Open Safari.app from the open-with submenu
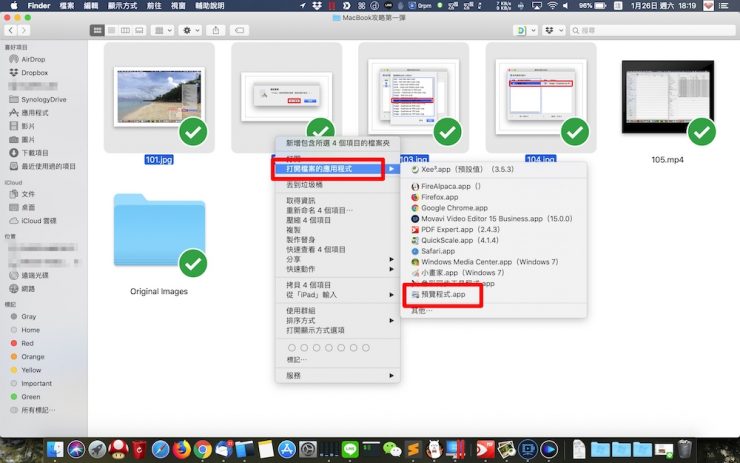 [438, 251]
